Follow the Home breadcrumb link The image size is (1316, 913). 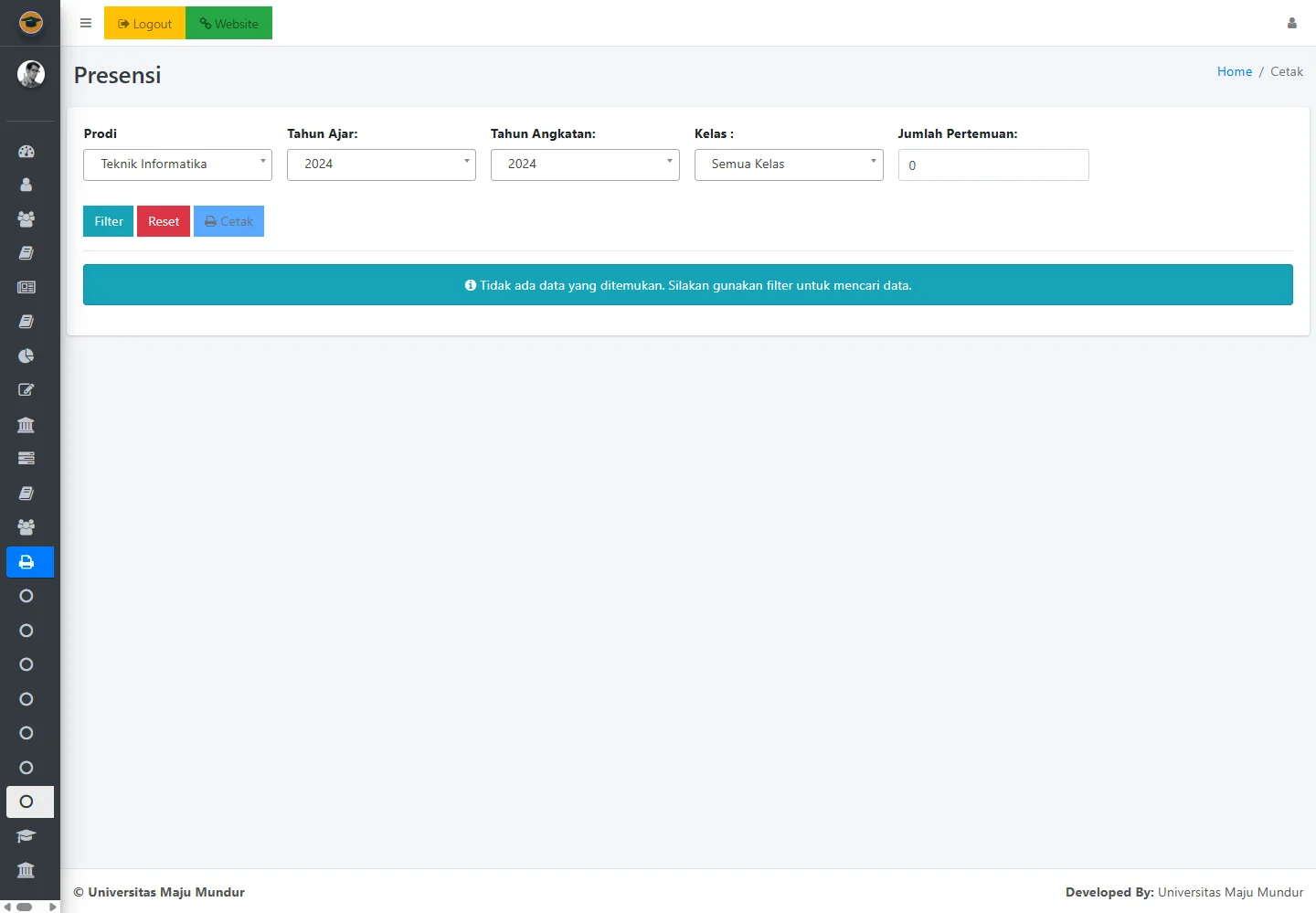(x=1234, y=71)
